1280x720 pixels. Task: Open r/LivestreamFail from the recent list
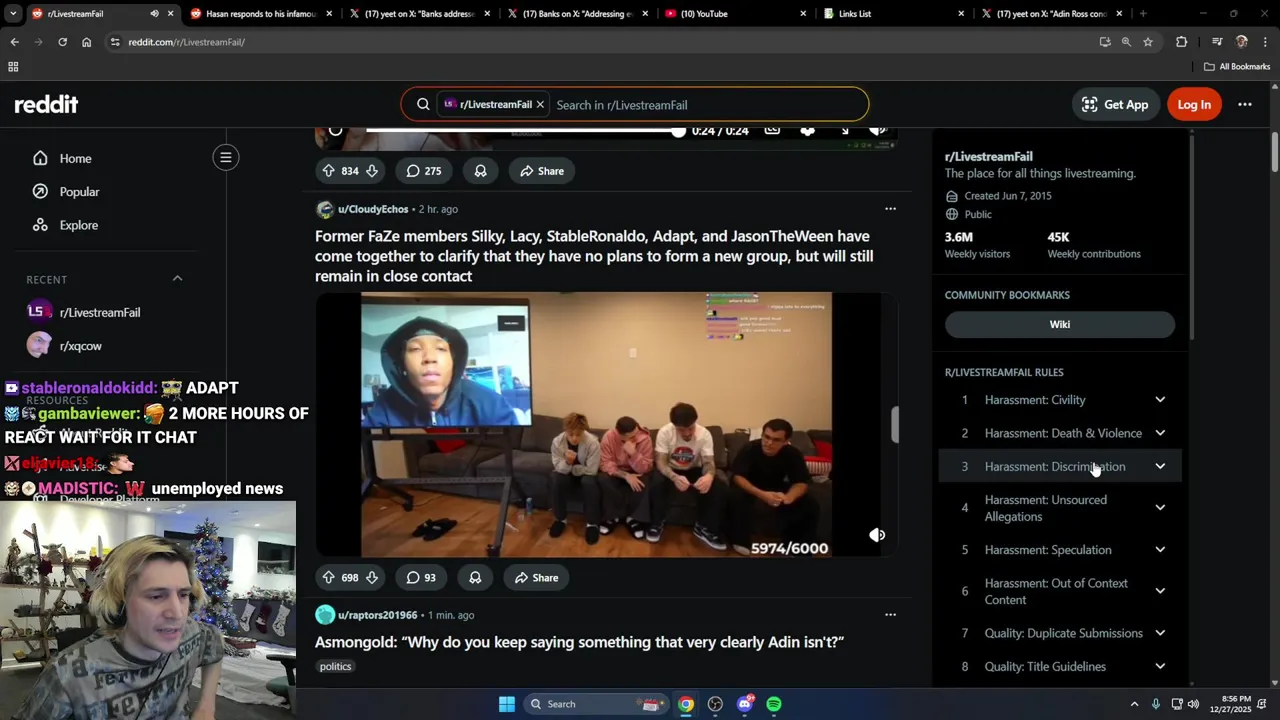99,312
